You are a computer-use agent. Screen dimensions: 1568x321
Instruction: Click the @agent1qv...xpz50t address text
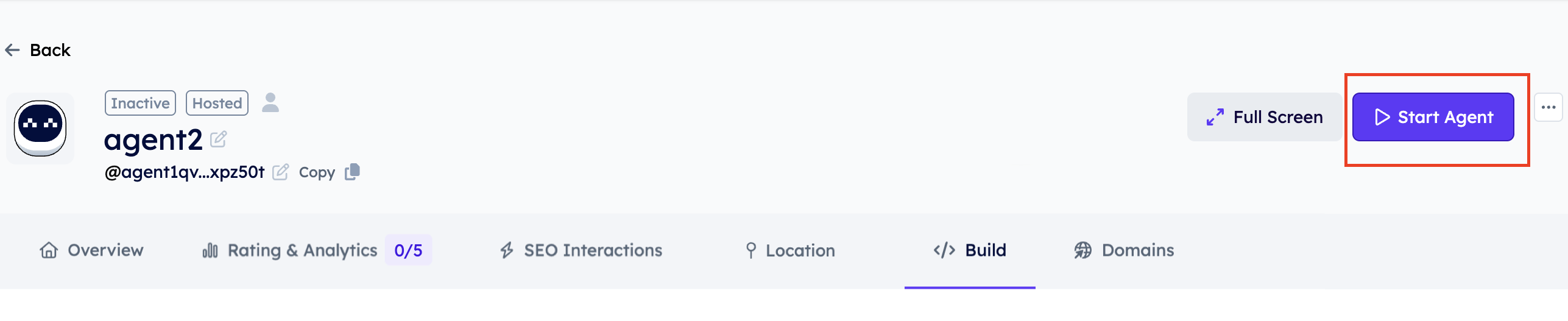click(x=185, y=172)
